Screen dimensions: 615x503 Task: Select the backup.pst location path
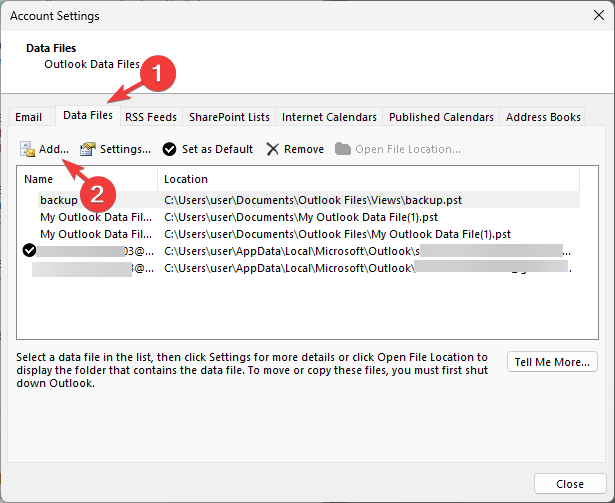pyautogui.click(x=313, y=200)
